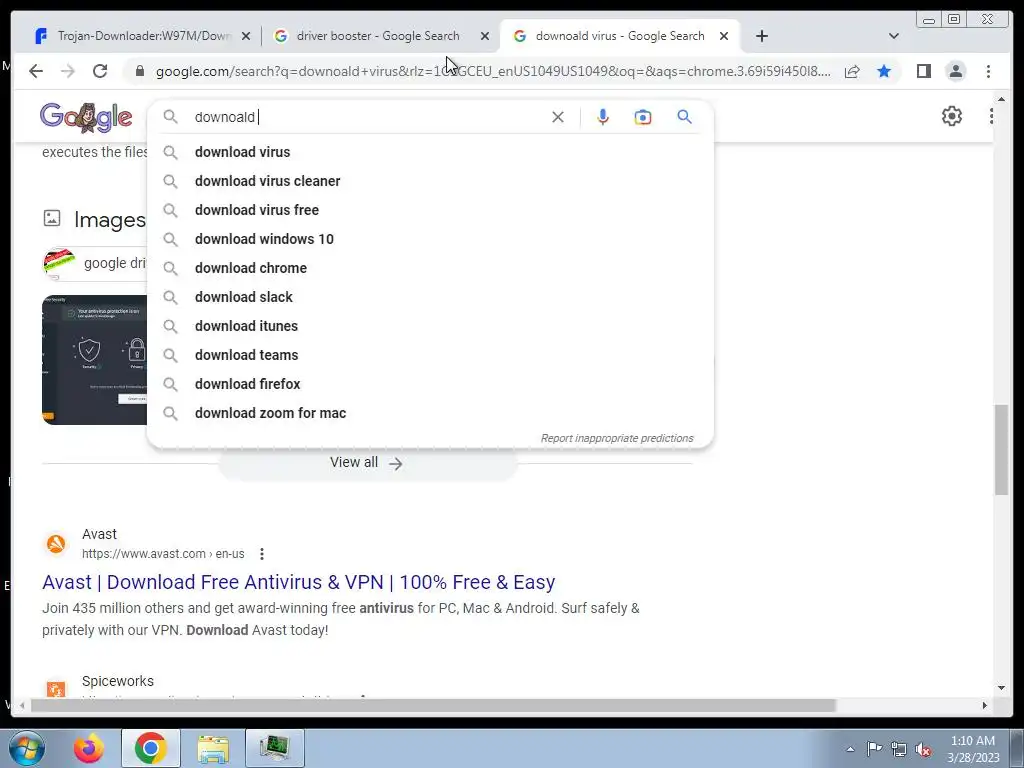View site info via the padlock icon

[x=139, y=71]
